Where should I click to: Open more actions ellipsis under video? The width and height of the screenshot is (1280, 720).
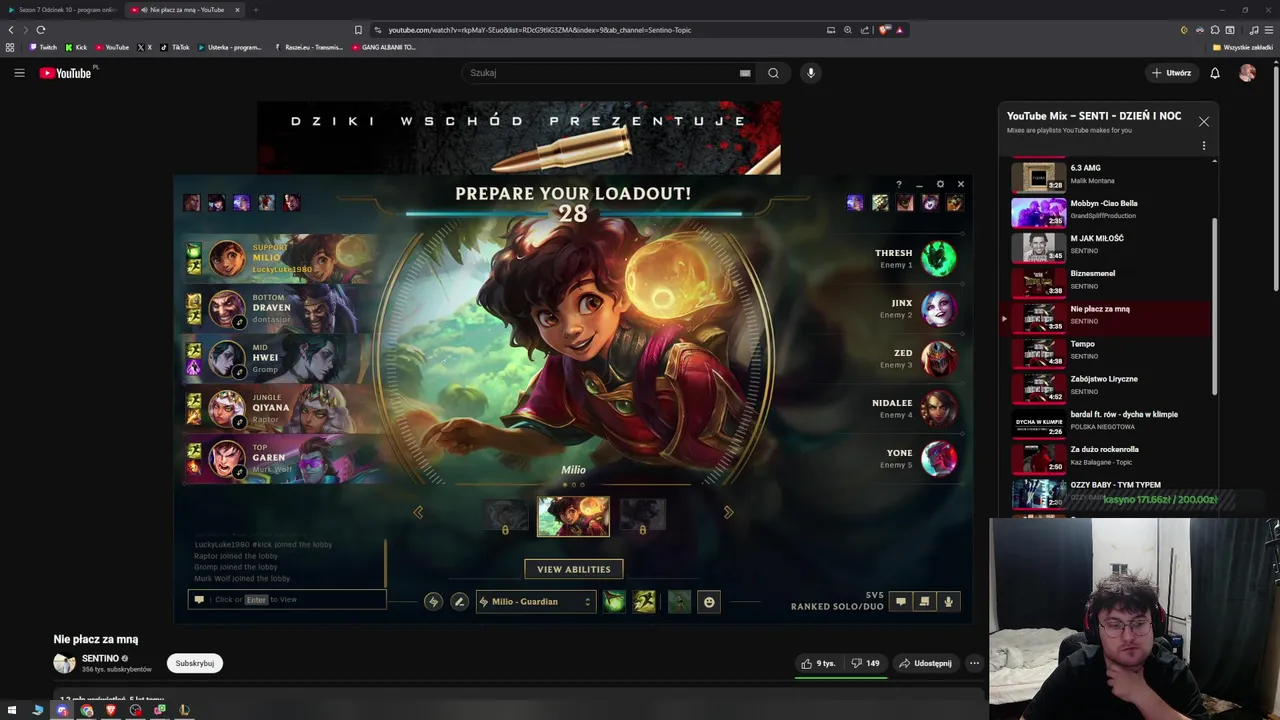tap(974, 663)
